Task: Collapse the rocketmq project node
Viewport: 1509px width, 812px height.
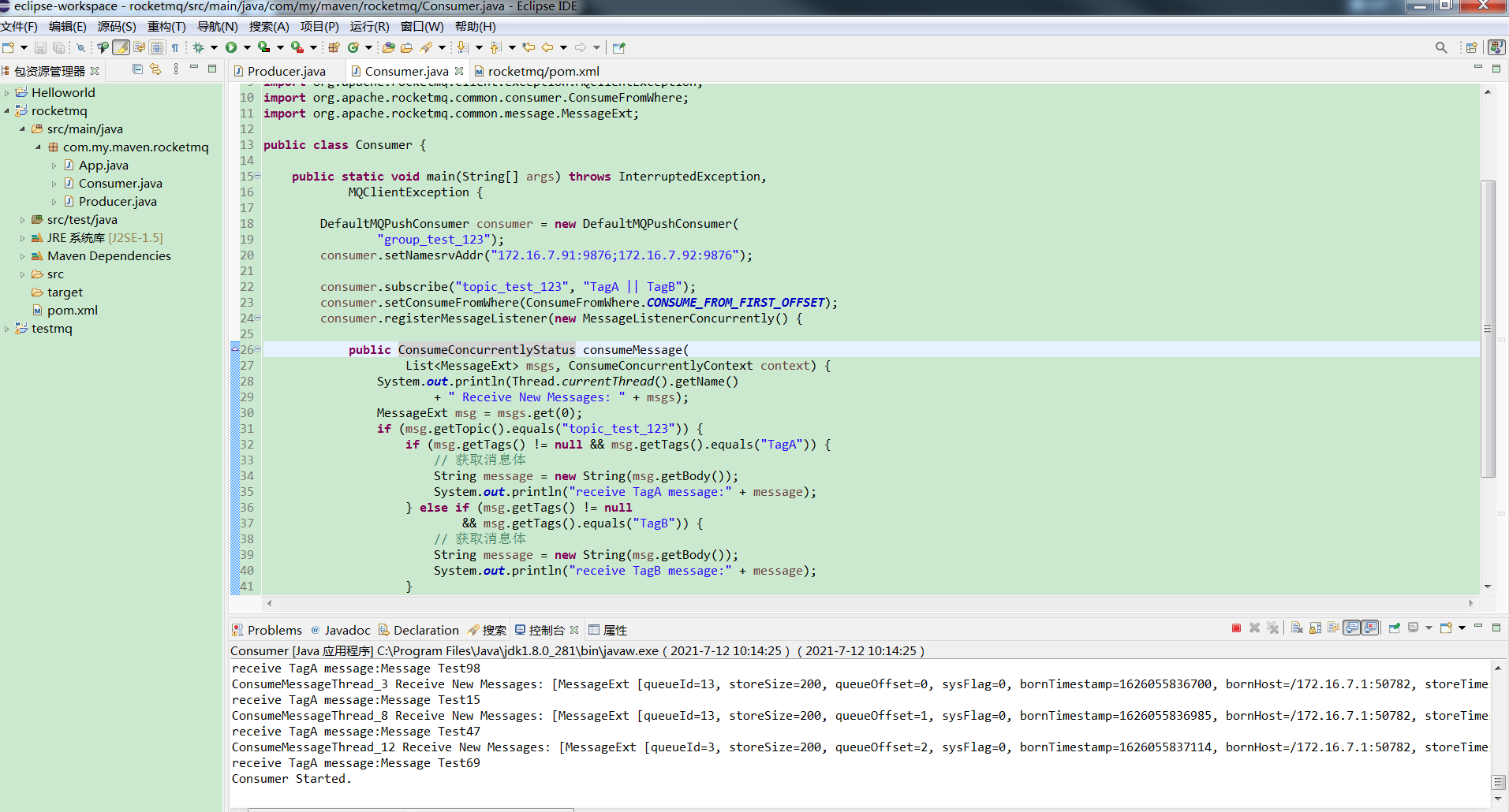Action: point(7,111)
